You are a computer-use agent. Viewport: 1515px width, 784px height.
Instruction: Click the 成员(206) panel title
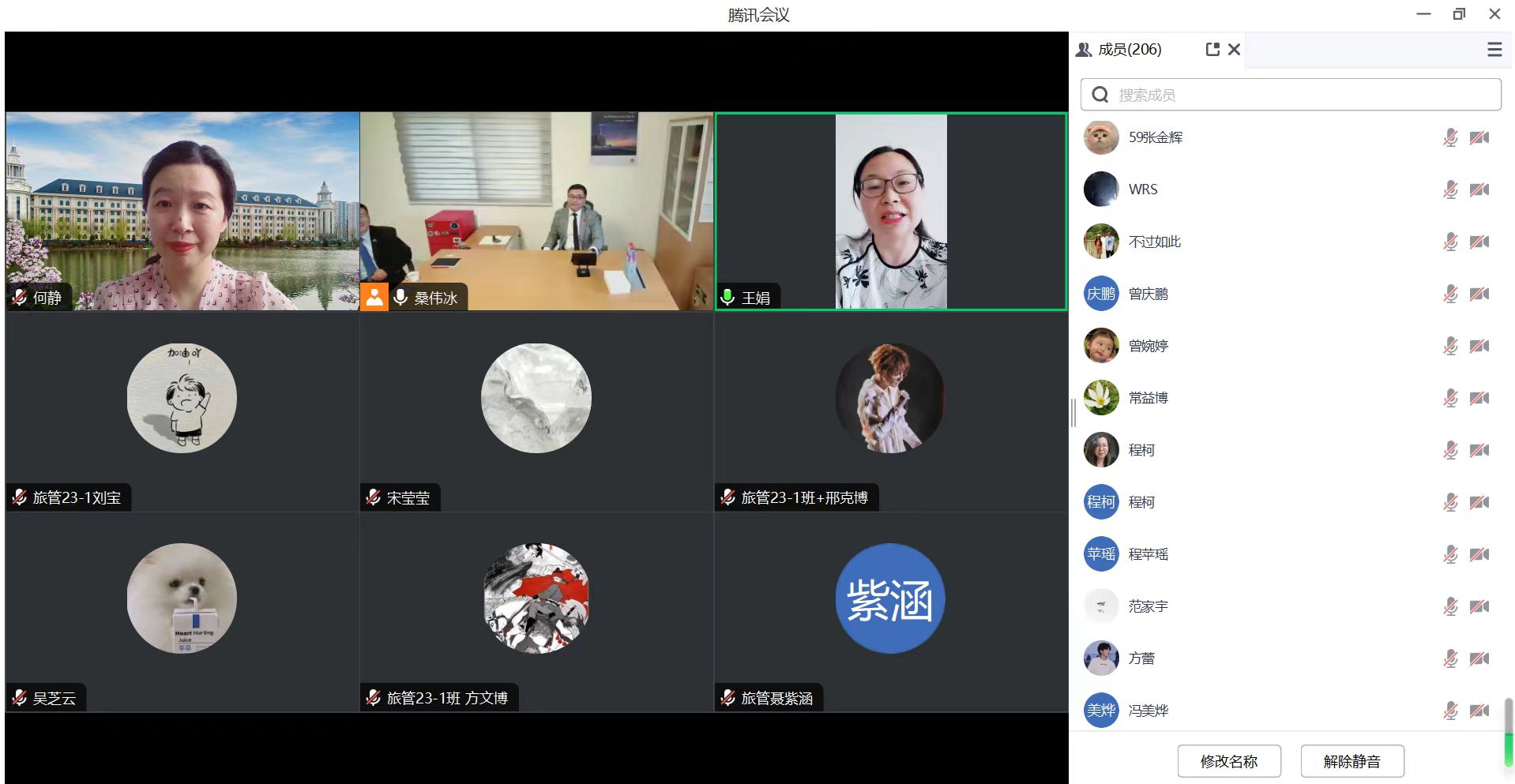click(1129, 50)
